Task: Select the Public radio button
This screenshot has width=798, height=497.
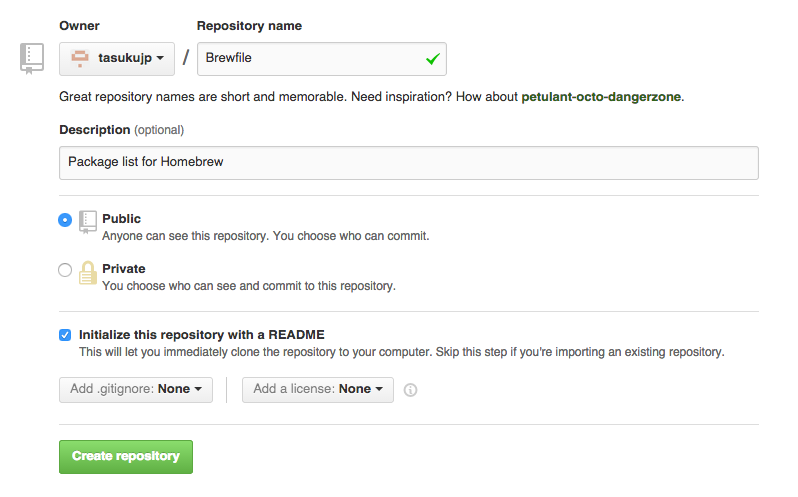Action: [x=65, y=220]
